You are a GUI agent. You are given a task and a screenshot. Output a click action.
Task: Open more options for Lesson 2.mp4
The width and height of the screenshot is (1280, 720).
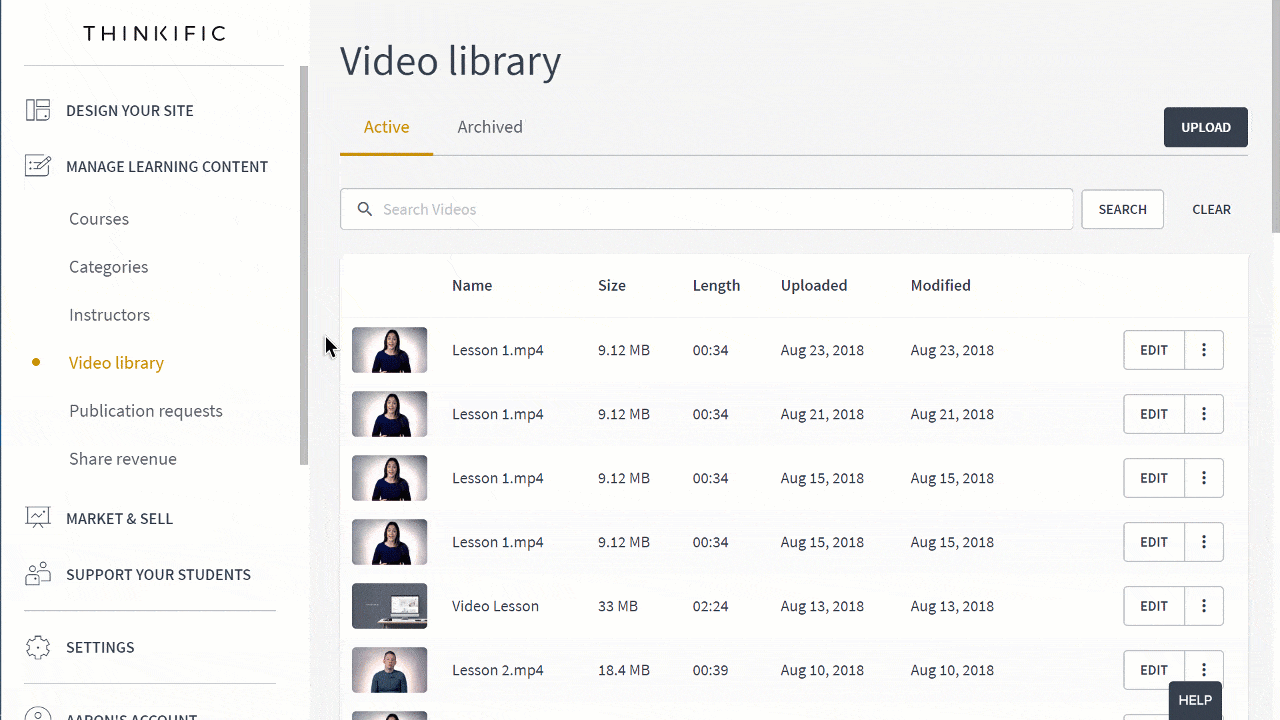point(1204,670)
